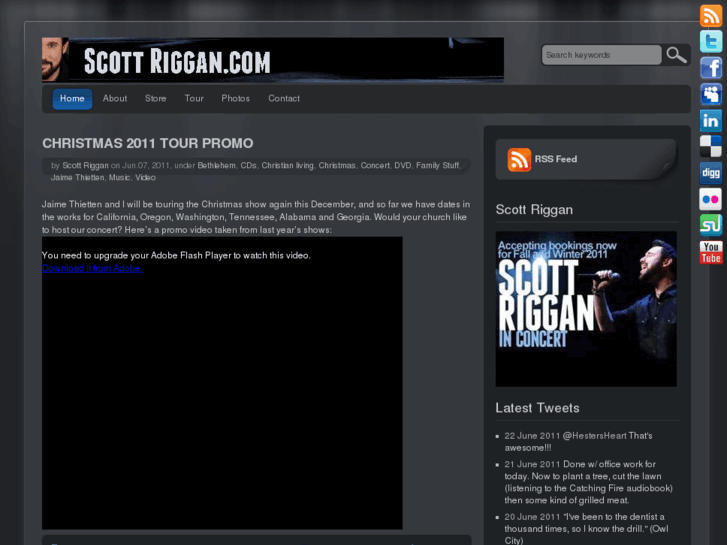This screenshot has height=545, width=727.
Task: Click the 21 June 2011 tweet
Action: [x=588, y=482]
